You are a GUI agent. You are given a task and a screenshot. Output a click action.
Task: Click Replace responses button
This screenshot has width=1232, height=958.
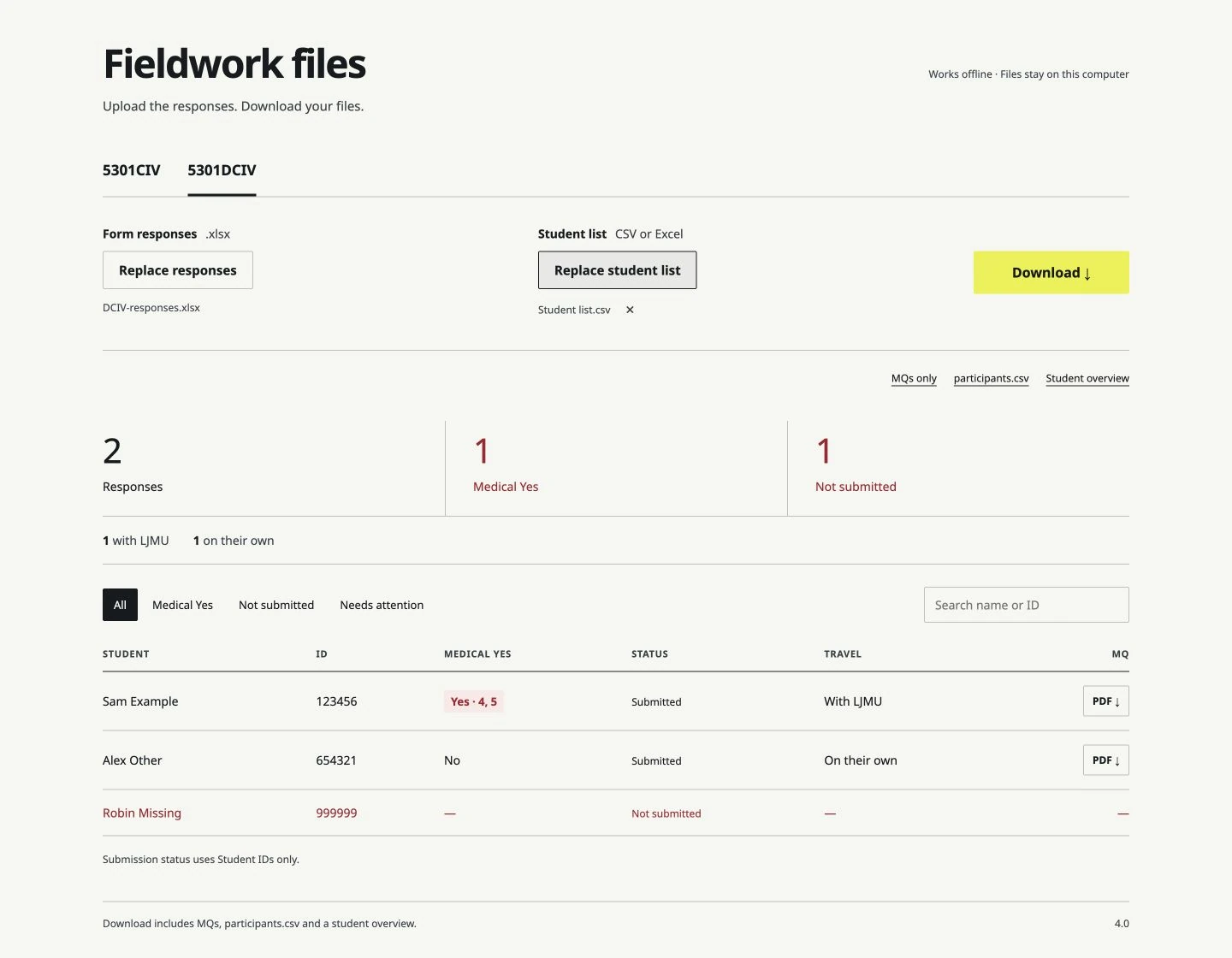178,270
